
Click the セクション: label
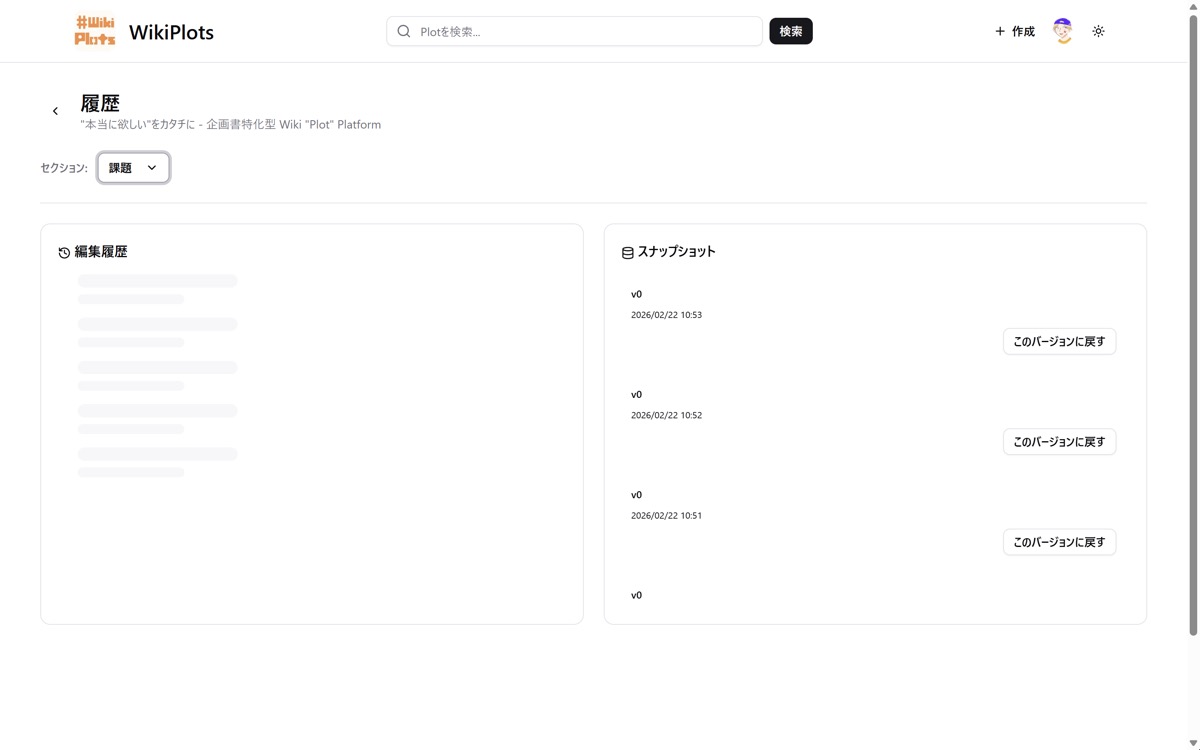64,168
